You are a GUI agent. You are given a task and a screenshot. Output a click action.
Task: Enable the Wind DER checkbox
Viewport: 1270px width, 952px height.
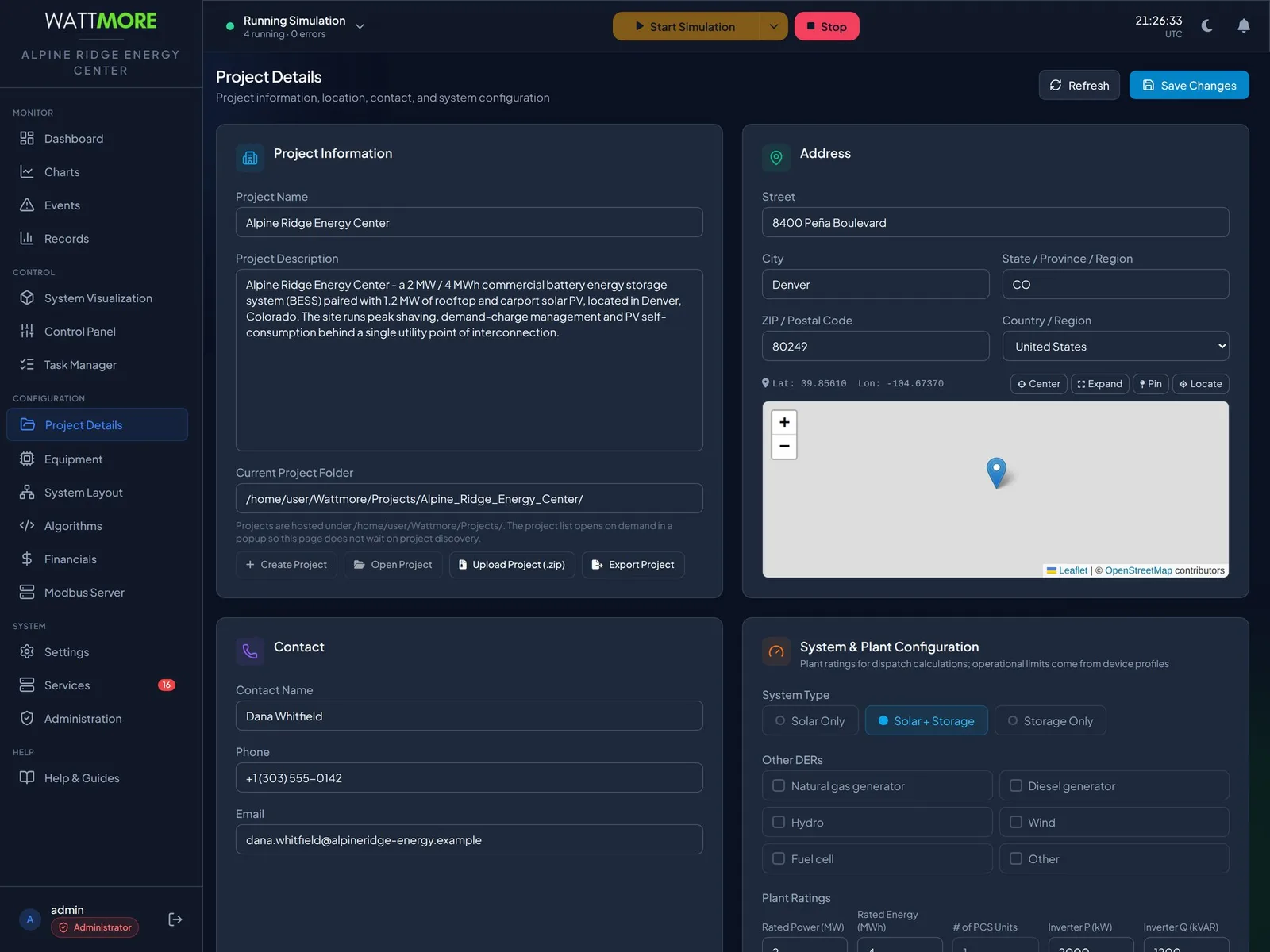(1016, 822)
